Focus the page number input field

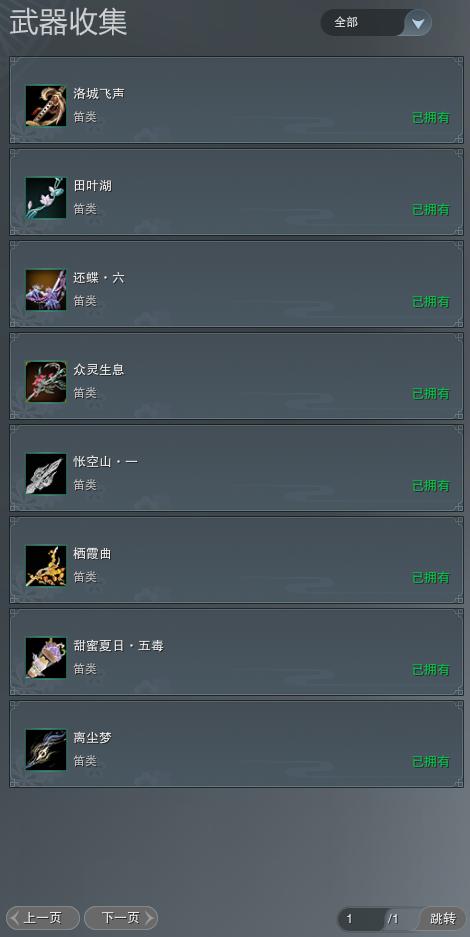point(361,919)
